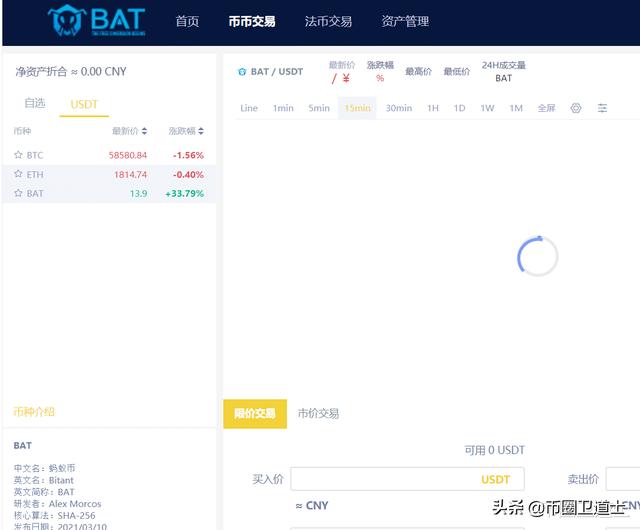Viewport: 640px width, 530px height.
Task: Click the chart loading spinner
Action: coord(538,256)
